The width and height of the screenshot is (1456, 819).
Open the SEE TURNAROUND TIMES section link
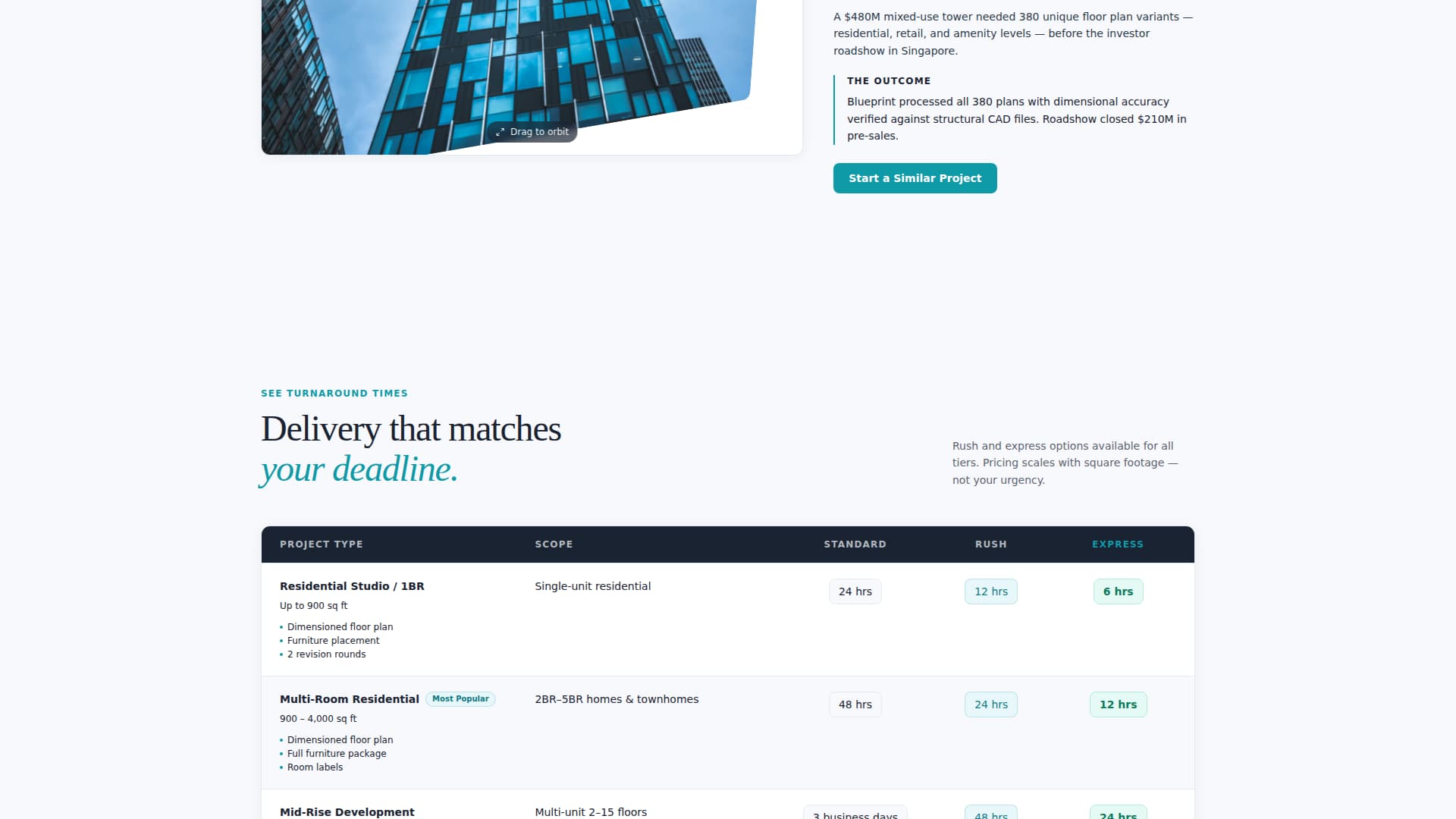pyautogui.click(x=334, y=393)
